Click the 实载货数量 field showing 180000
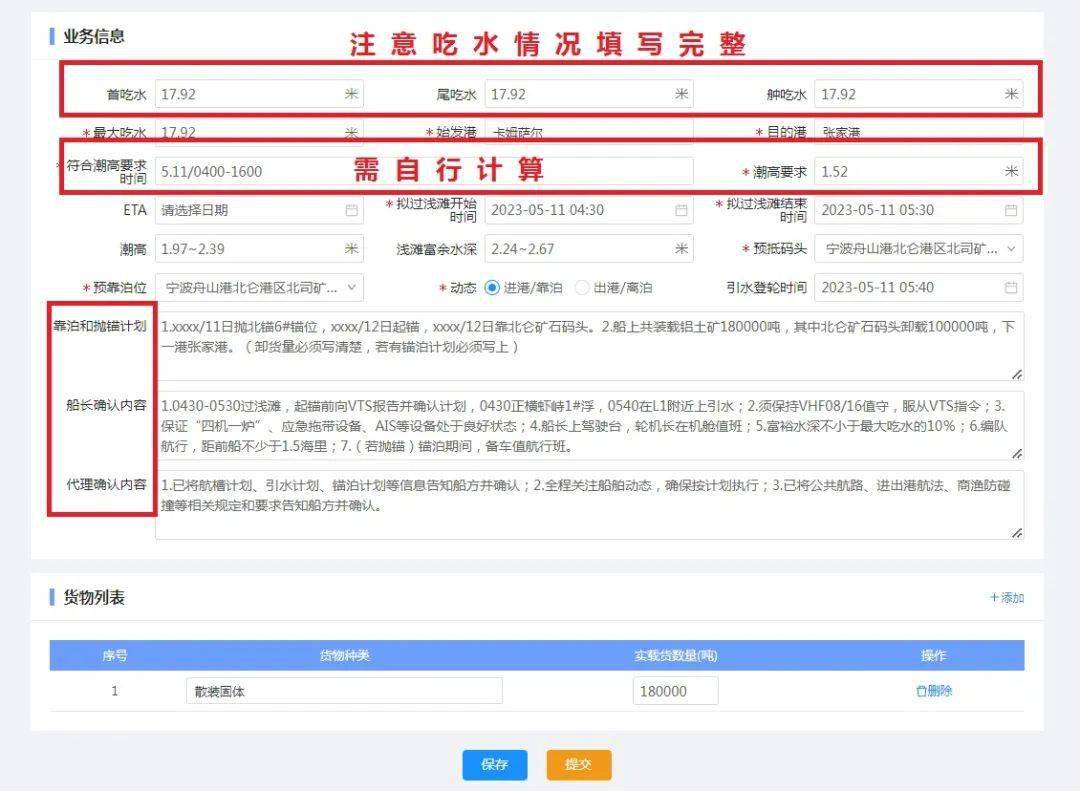The image size is (1080, 791). point(675,690)
